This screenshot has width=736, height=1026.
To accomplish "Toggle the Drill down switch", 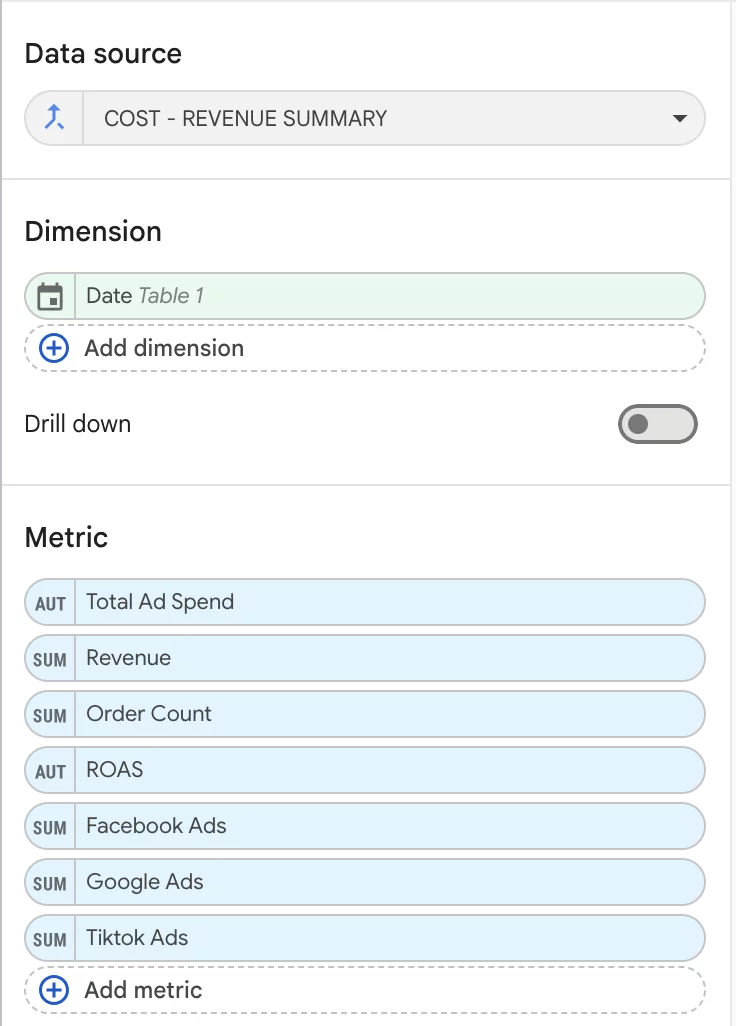I will [657, 424].
